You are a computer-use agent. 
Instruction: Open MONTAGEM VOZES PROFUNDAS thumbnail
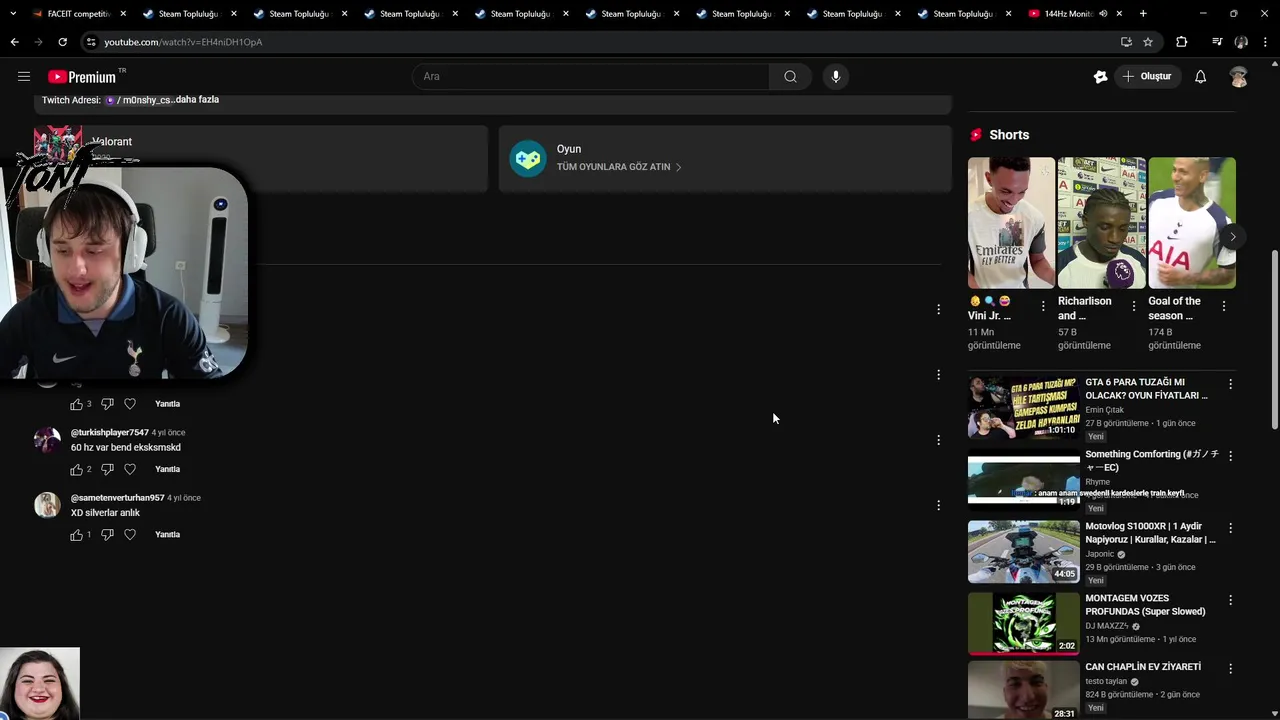[x=1023, y=623]
